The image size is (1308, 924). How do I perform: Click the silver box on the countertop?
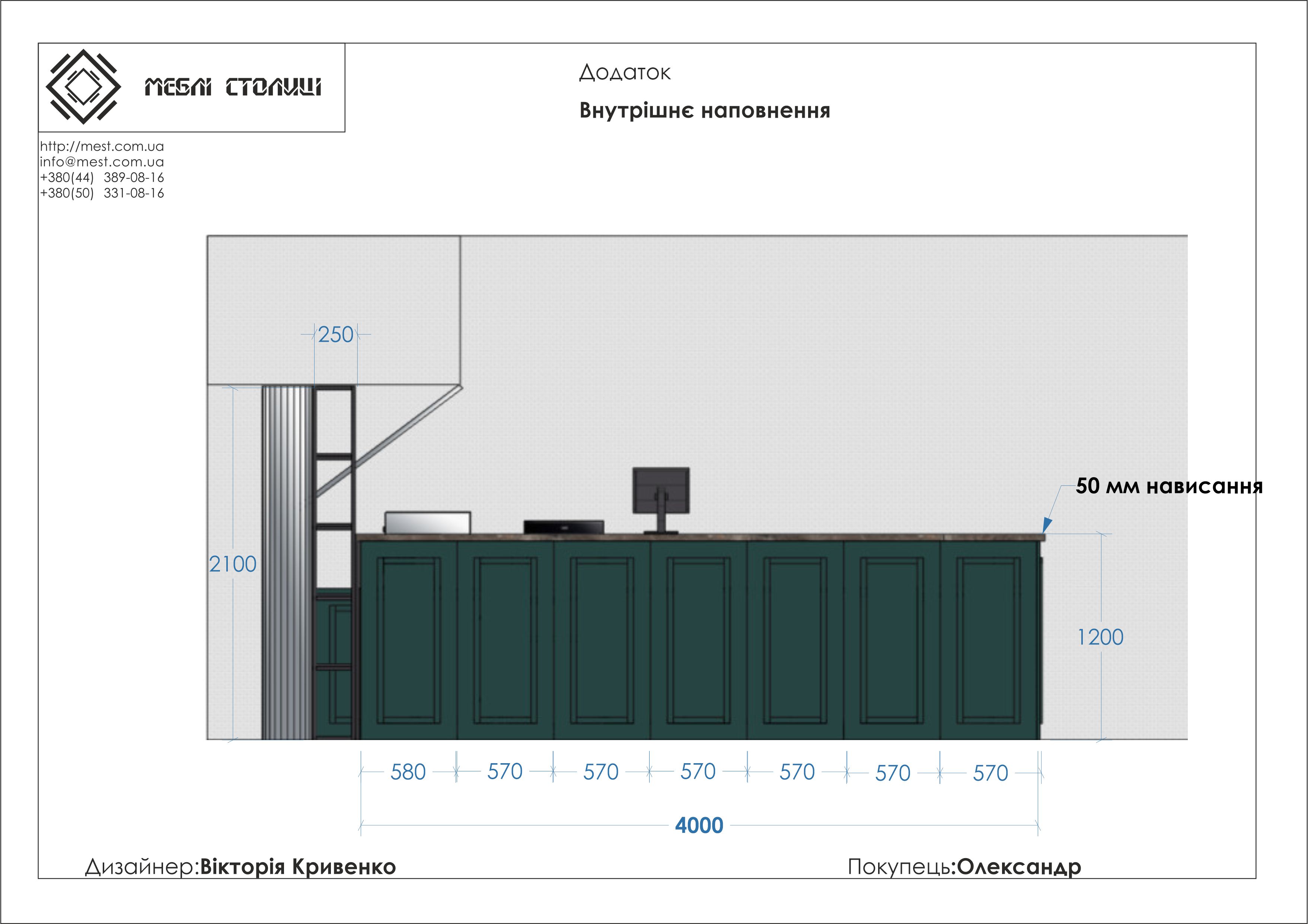point(428,522)
